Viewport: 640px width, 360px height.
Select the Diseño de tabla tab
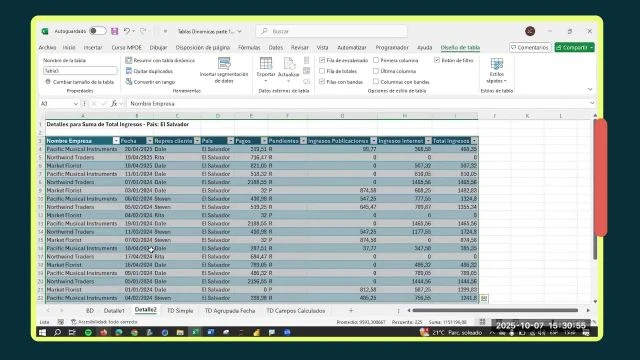460,47
